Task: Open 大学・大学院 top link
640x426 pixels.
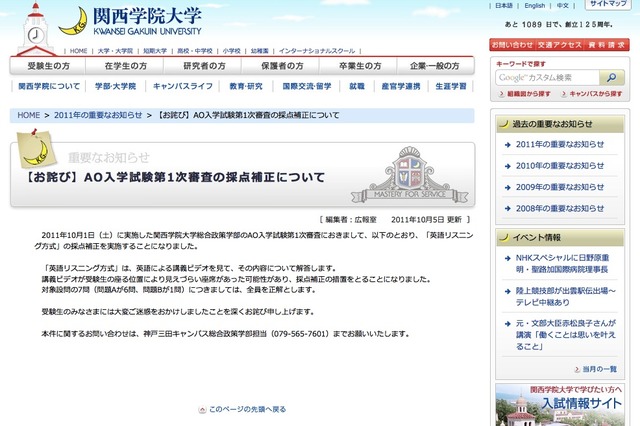Action: [115, 51]
